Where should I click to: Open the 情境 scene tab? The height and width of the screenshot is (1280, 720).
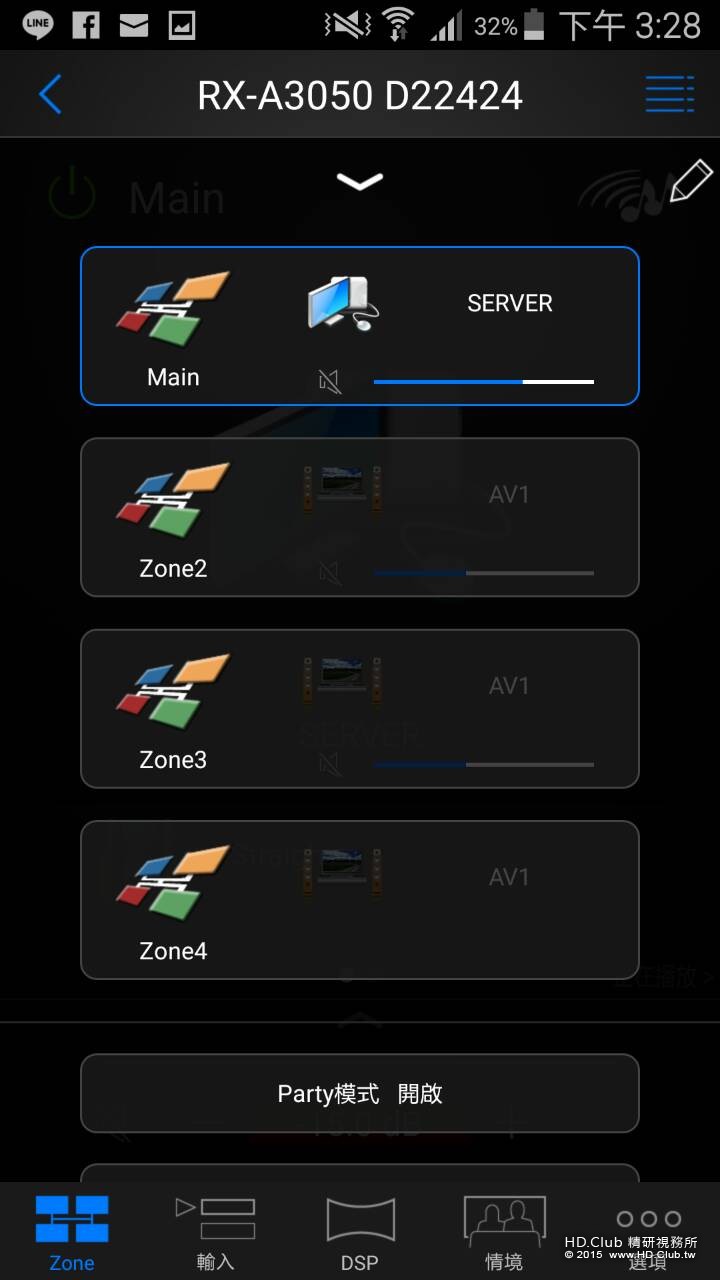(x=504, y=1232)
